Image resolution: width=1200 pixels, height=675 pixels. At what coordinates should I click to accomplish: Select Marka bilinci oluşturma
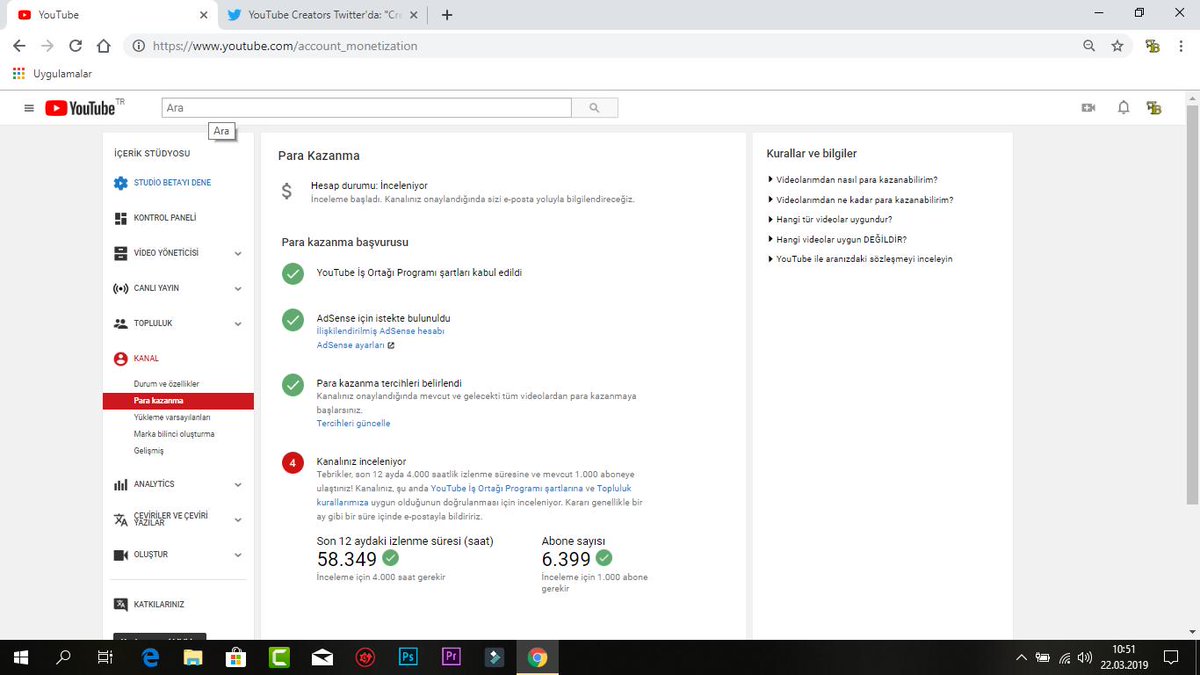coord(174,434)
